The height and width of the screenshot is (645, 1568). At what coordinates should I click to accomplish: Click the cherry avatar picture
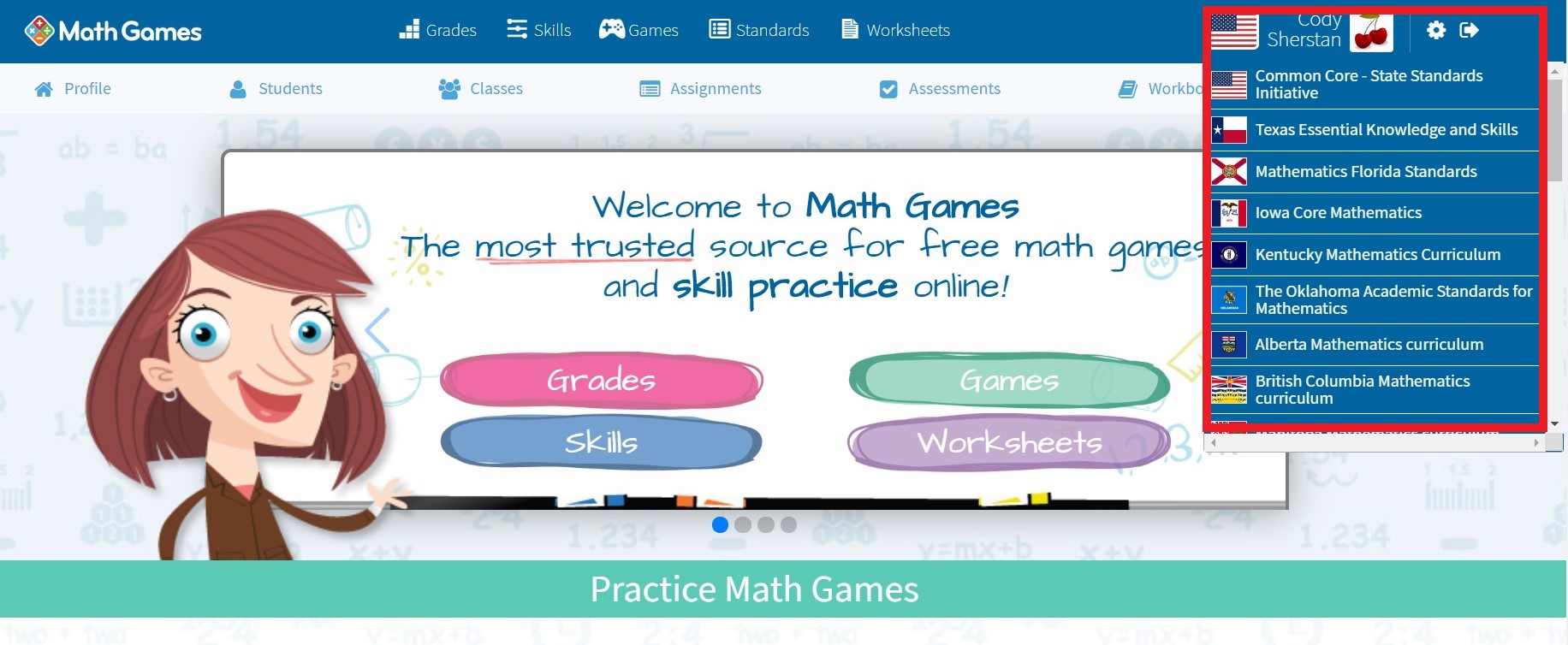coord(1371,33)
